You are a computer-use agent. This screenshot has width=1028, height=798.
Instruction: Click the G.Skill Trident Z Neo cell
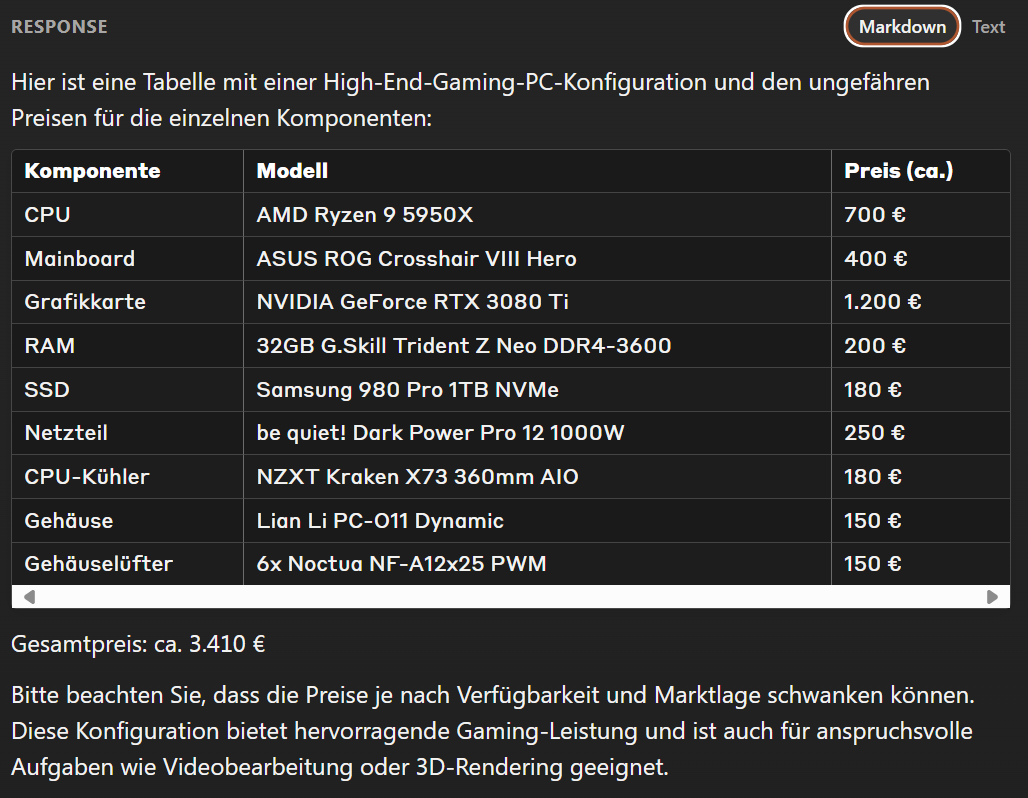pos(537,346)
